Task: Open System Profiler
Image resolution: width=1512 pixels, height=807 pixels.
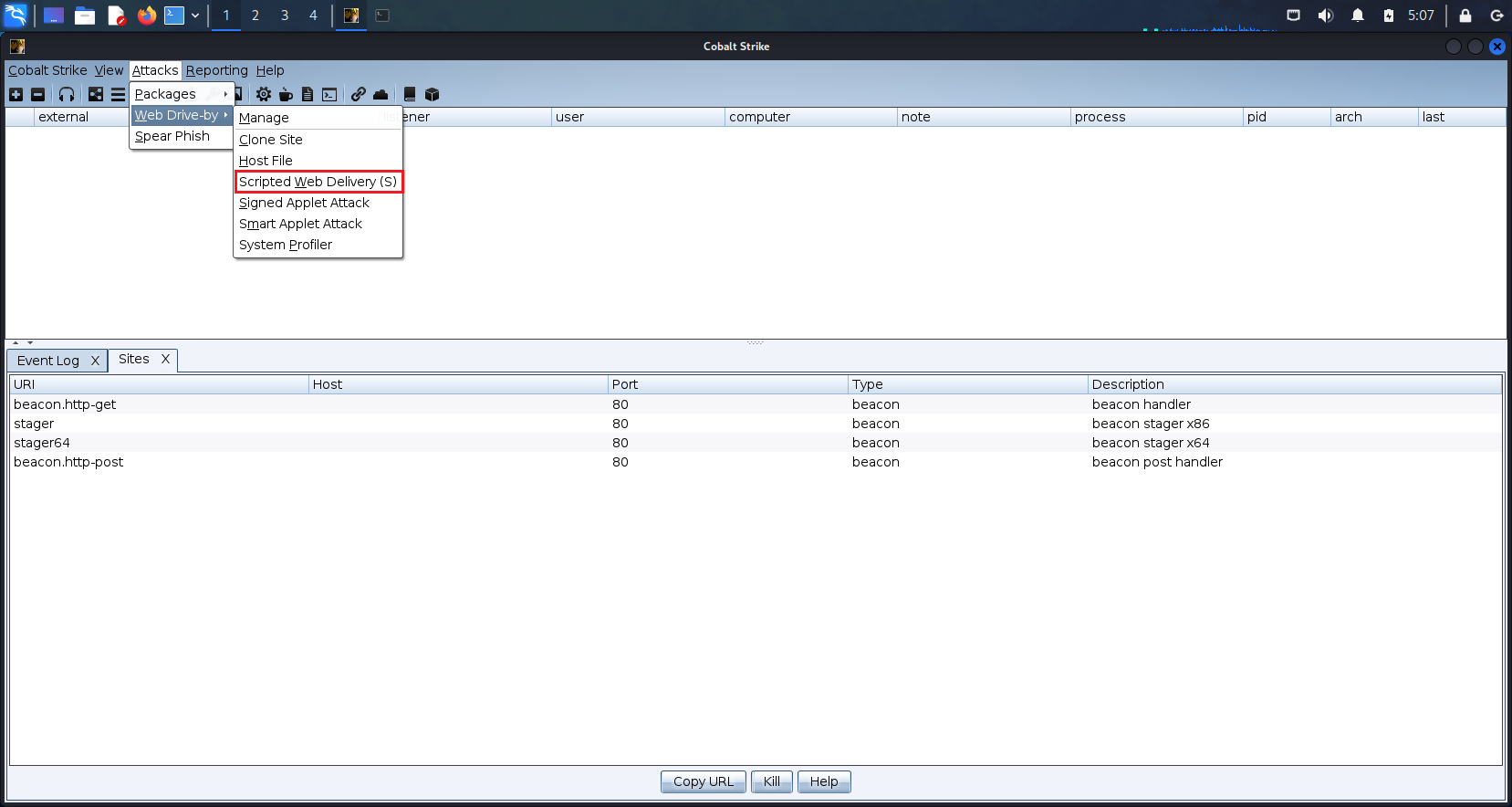Action: pyautogui.click(x=318, y=245)
